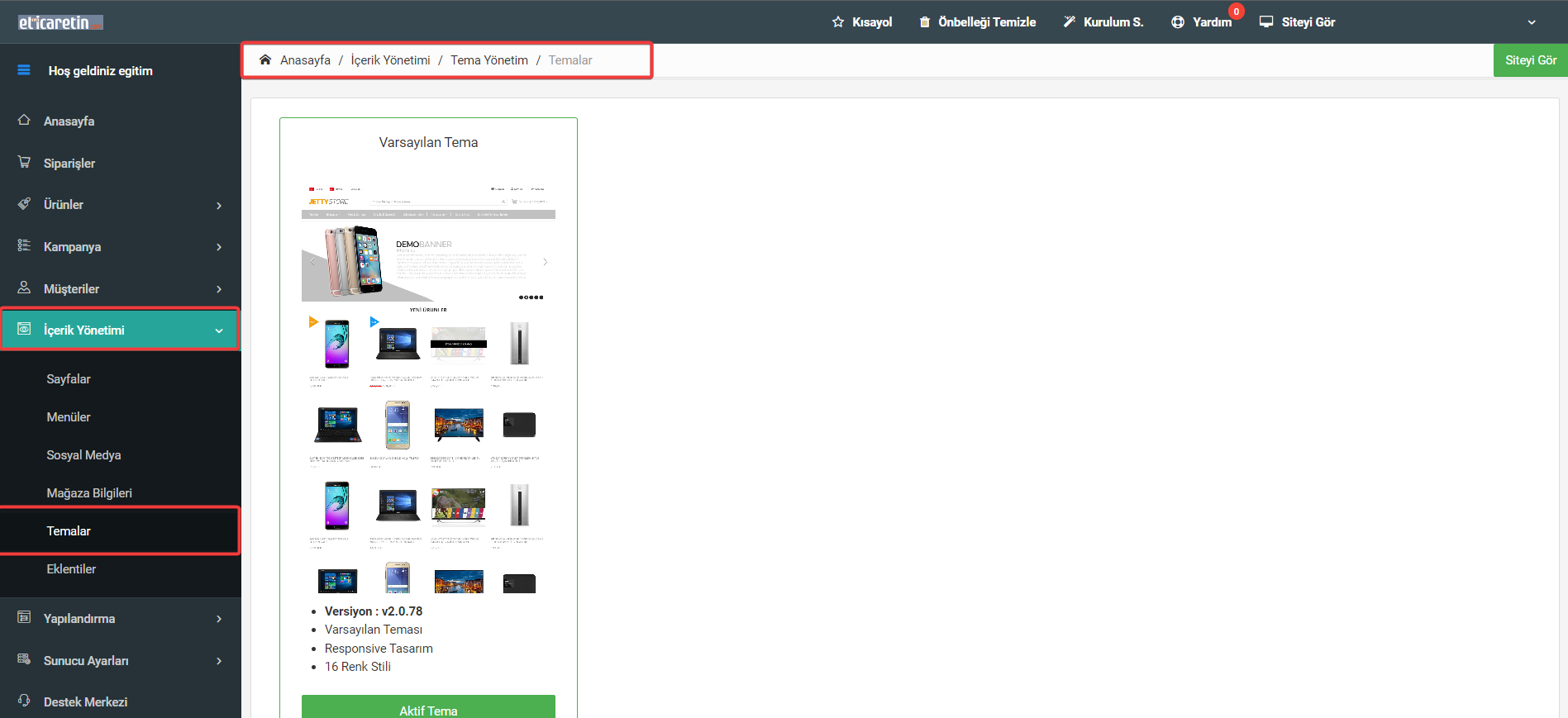Click the red notification badge on Yardım
Image resolution: width=1568 pixels, height=718 pixels.
click(x=1237, y=12)
